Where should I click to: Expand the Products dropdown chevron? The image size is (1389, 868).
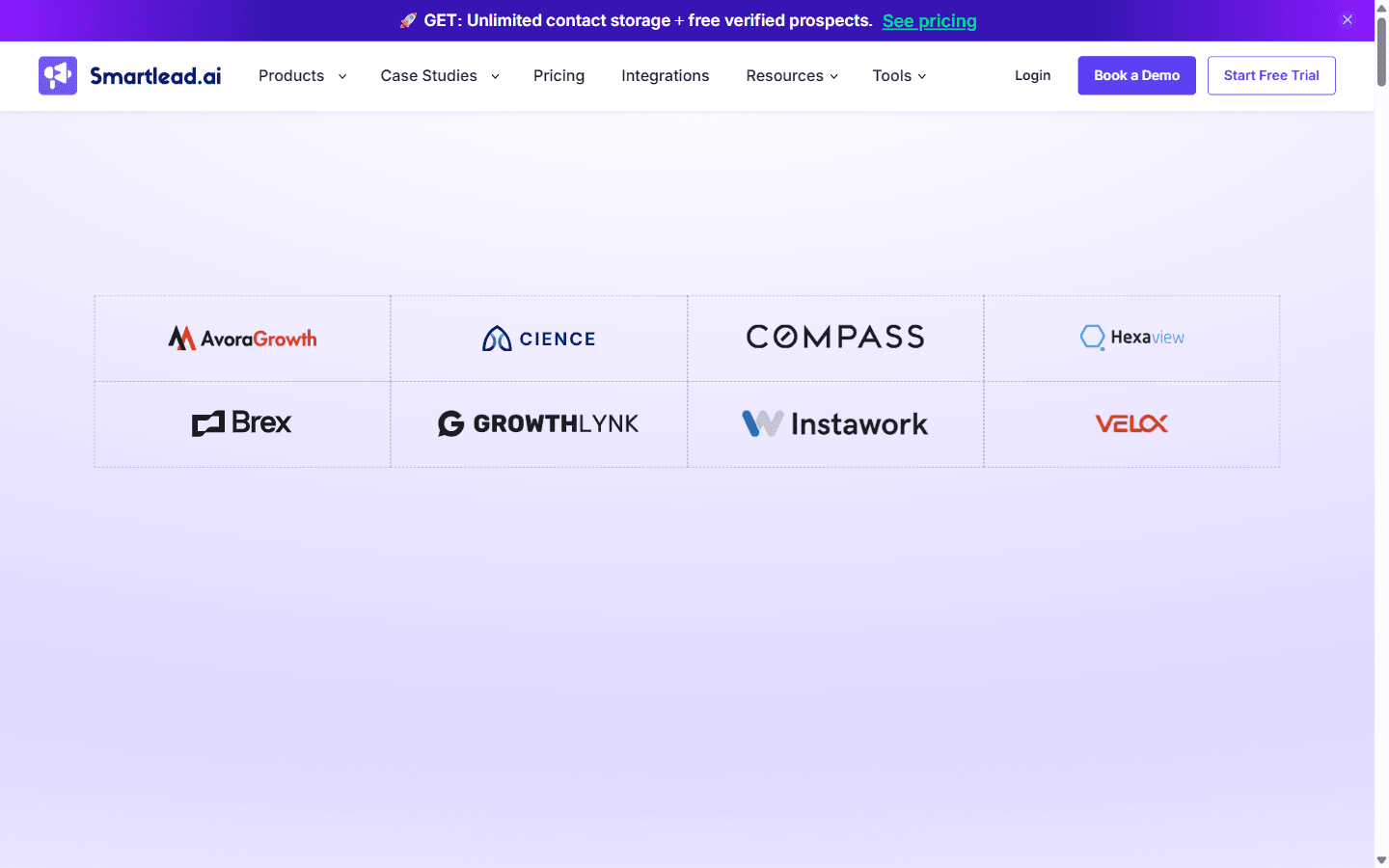[x=342, y=76]
